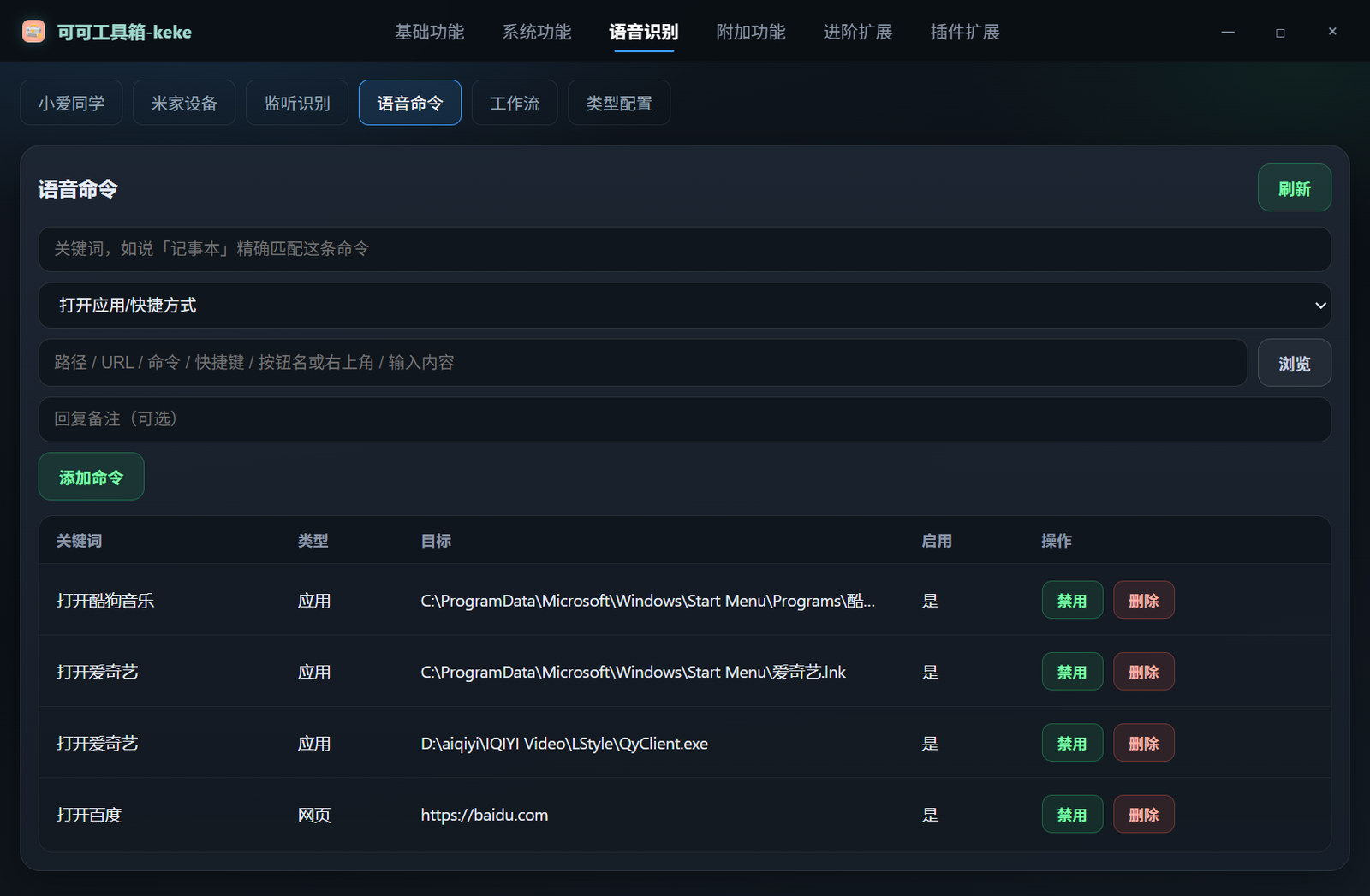The height and width of the screenshot is (896, 1370).
Task: Select the 打开酷狗音乐 keyword cell
Action: [105, 601]
